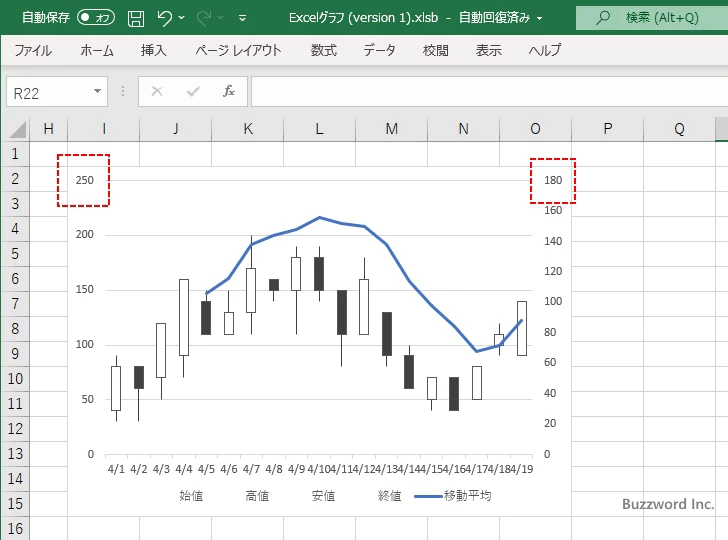Click the Save floppy disk icon
The height and width of the screenshot is (540, 728).
click(136, 18)
